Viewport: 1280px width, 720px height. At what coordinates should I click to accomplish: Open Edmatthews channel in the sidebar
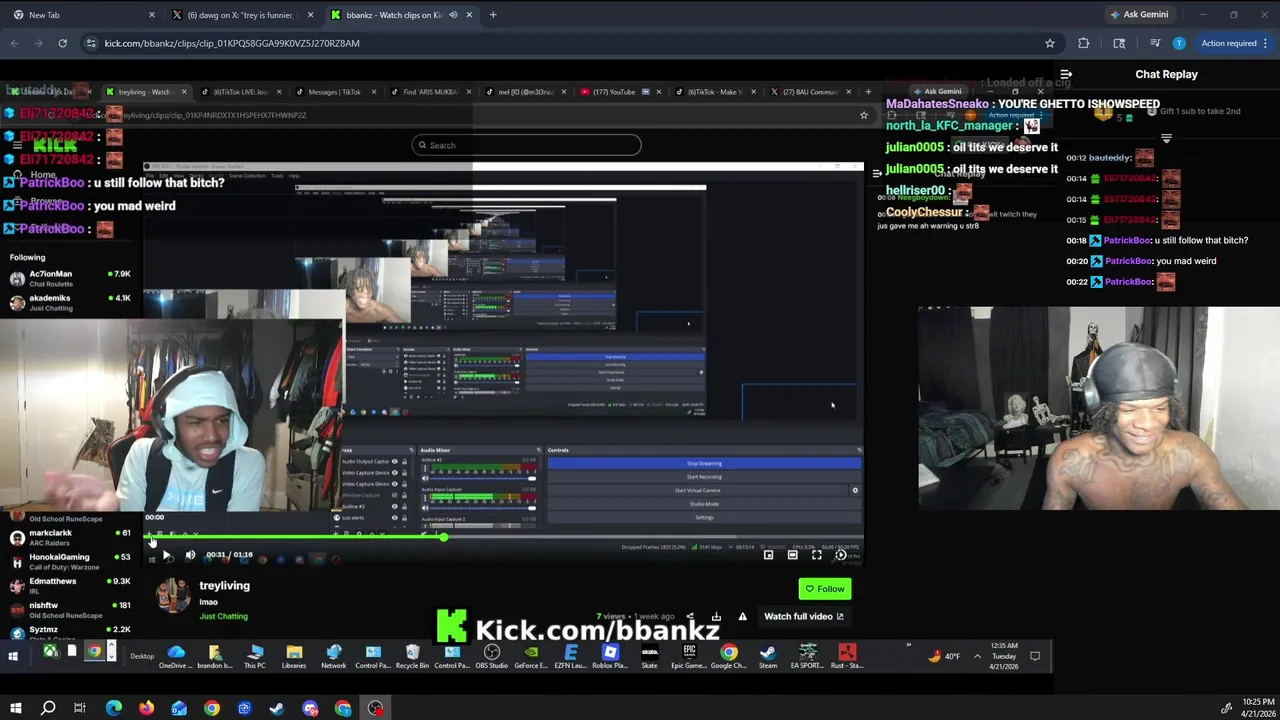pyautogui.click(x=70, y=585)
